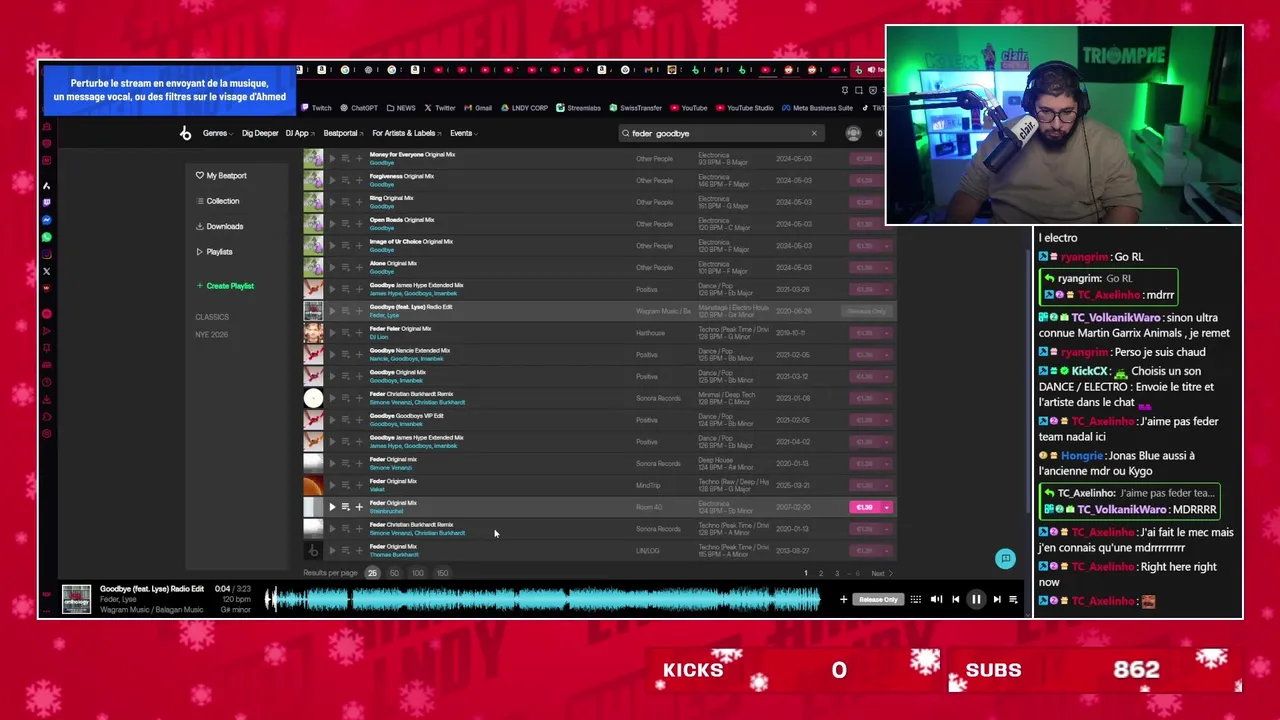Open WhatsApp in the browser sidebar
Viewport: 1280px width, 720px height.
(x=47, y=237)
